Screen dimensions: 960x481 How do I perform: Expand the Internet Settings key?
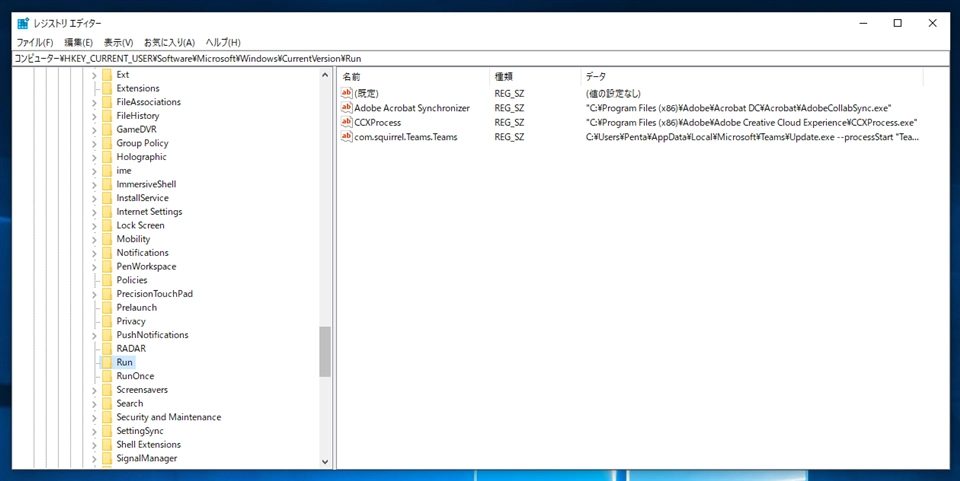coord(94,212)
